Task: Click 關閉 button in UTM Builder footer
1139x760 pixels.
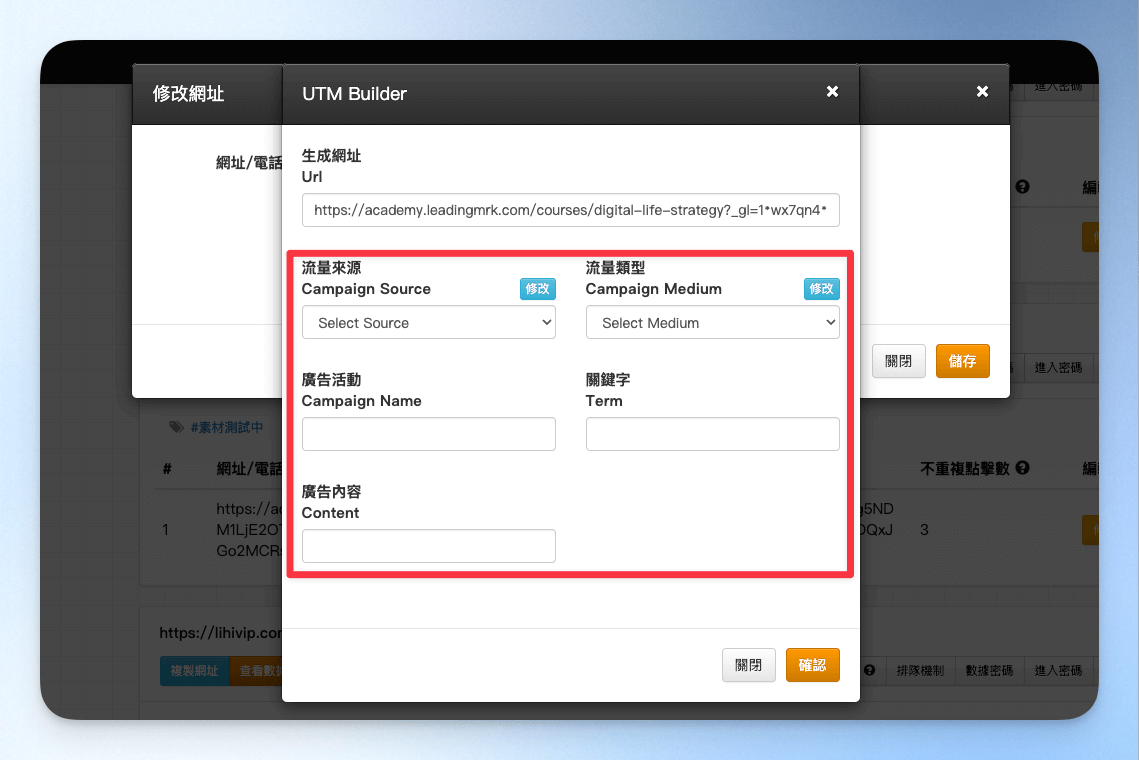Action: [x=748, y=665]
